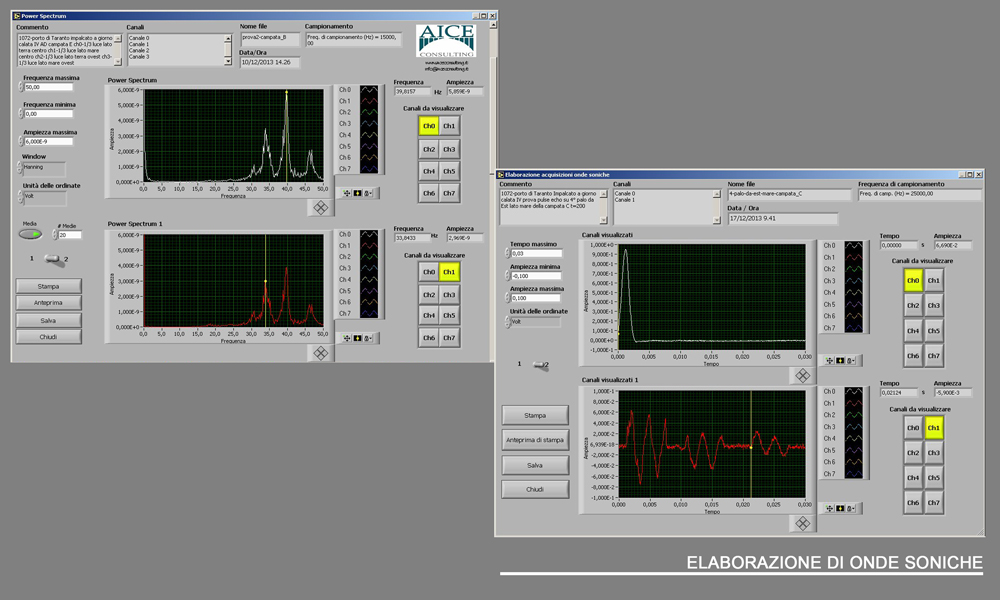Select the cursor movement tool under the Power Spectrum 1 graph
The height and width of the screenshot is (600, 1000).
click(x=347, y=338)
